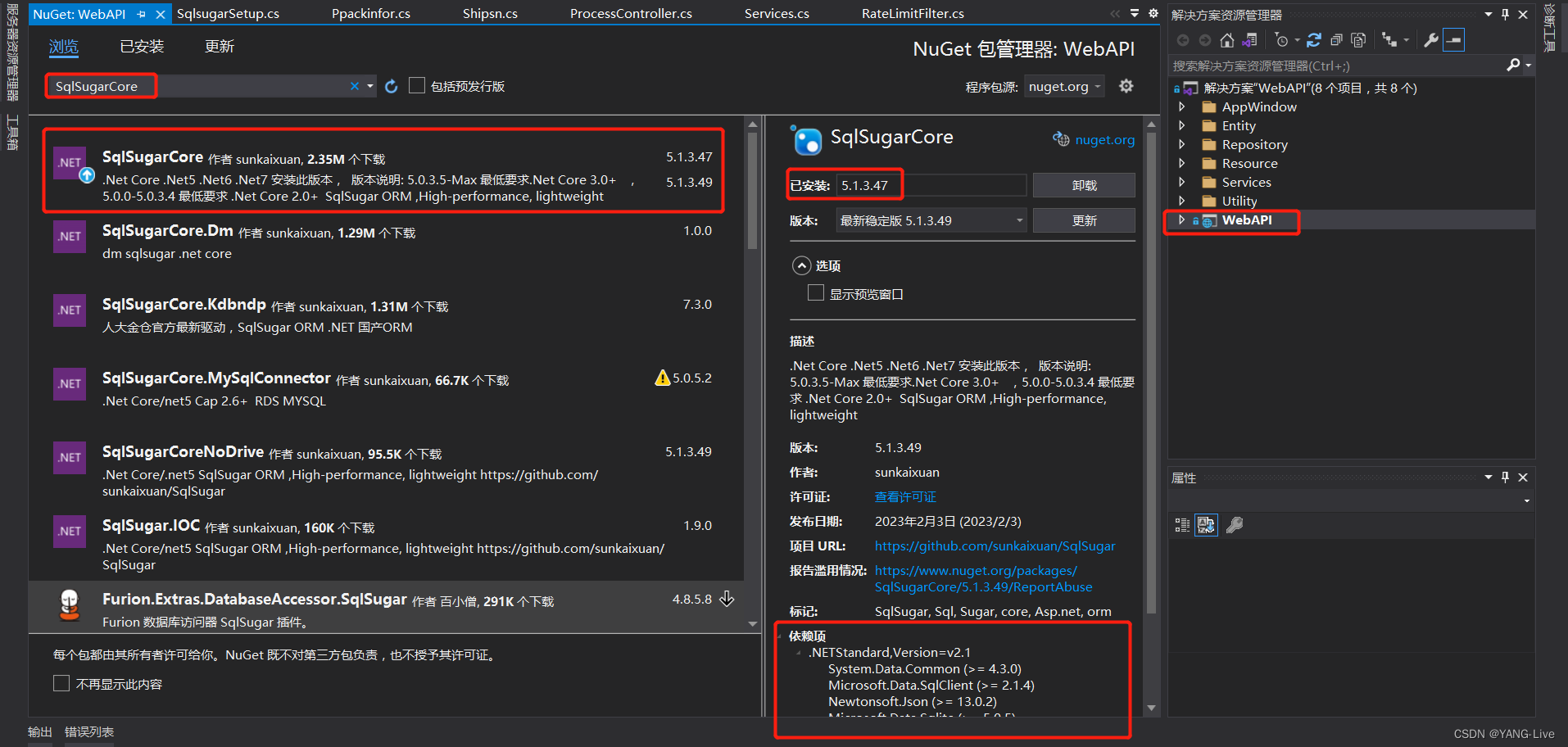Viewport: 1568px width, 747px height.
Task: Switch to the Browse tab
Action: point(64,47)
